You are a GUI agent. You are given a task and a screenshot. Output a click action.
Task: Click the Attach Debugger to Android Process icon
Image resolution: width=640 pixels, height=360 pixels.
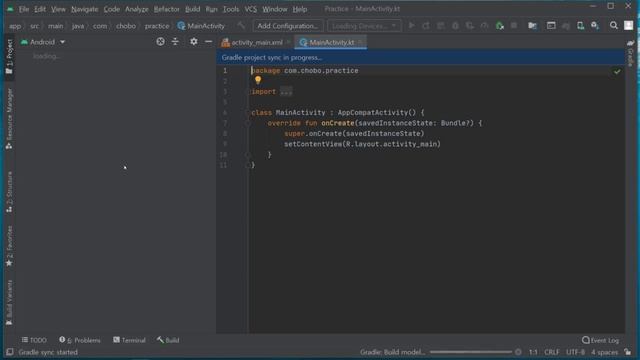point(500,26)
